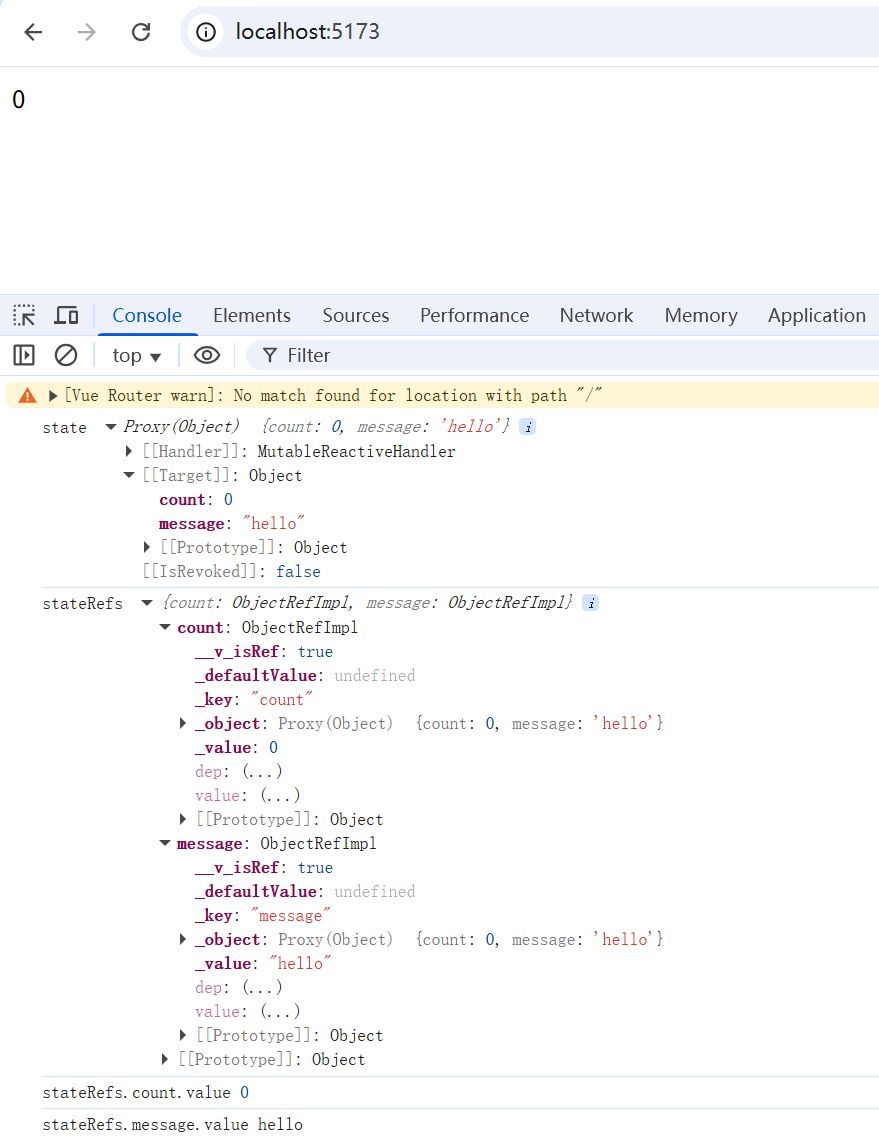Open the Network tab
879x1143 pixels.
(x=596, y=316)
